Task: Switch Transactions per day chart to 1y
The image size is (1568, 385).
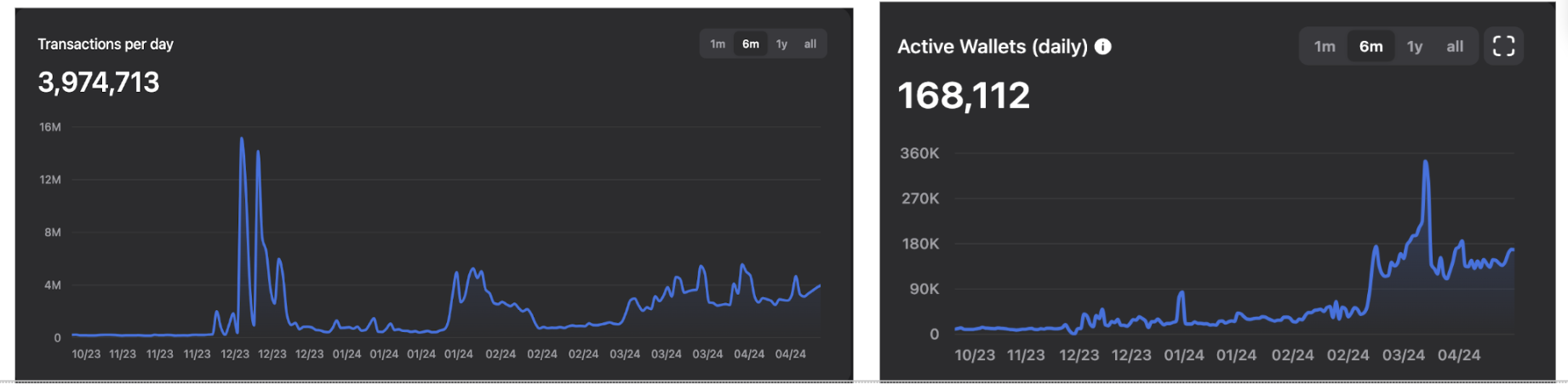Action: click(x=781, y=44)
